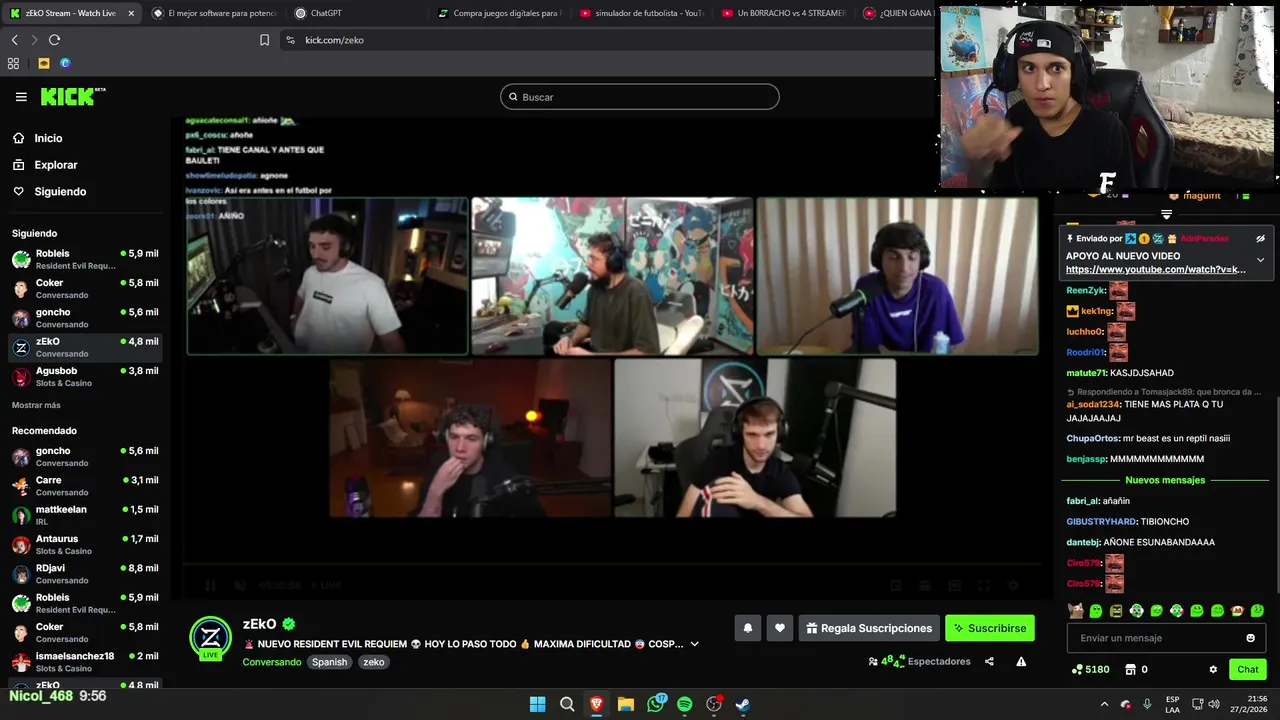1280x720 pixels.
Task: Go back in browser history
Action: point(14,40)
